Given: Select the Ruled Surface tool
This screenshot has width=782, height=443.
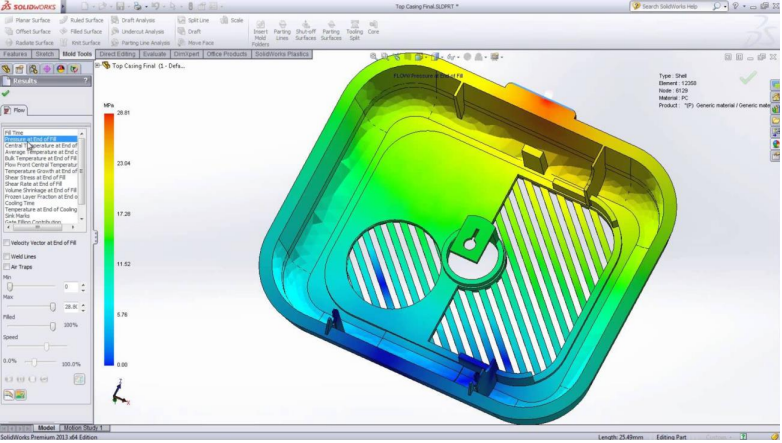Looking at the screenshot, I should [x=81, y=20].
